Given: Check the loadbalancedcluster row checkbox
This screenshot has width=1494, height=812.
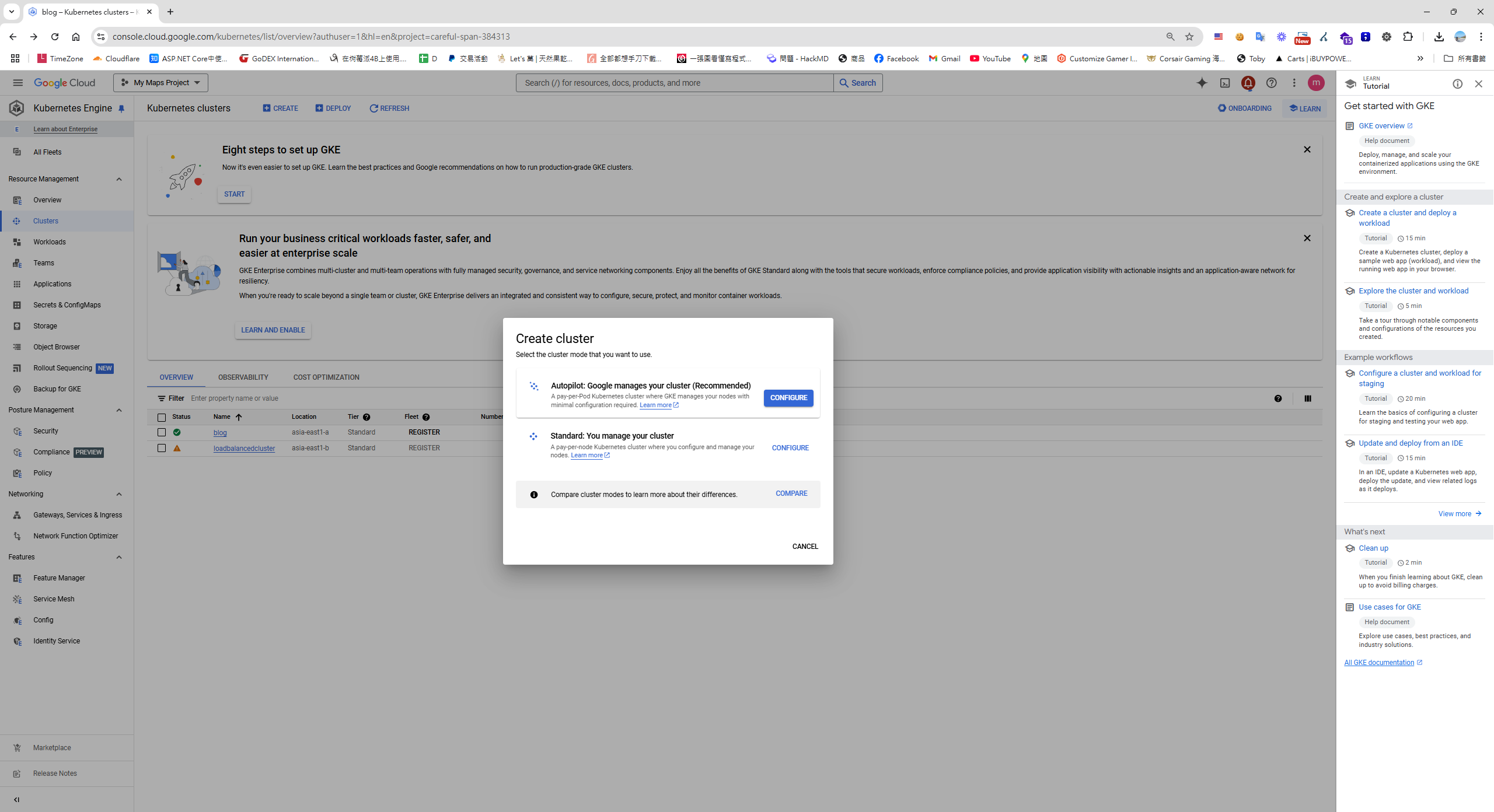Looking at the screenshot, I should point(161,448).
